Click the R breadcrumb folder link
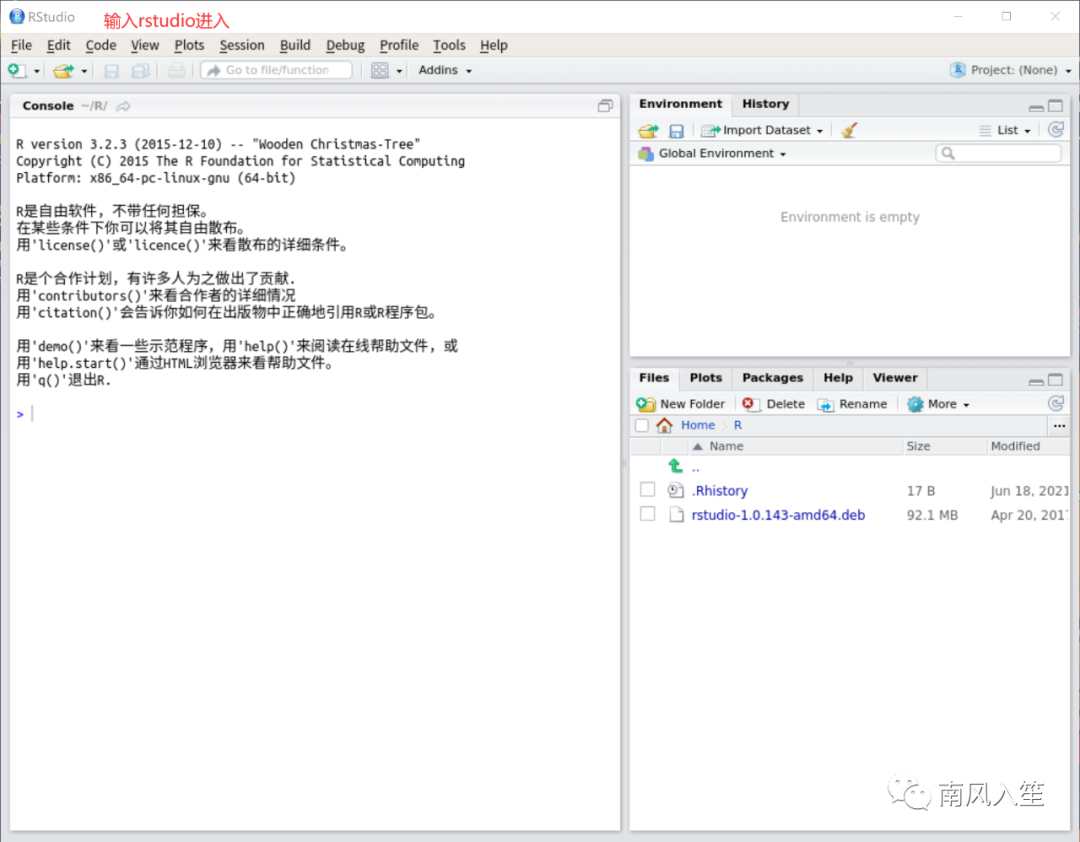The image size is (1080, 842). tap(738, 426)
